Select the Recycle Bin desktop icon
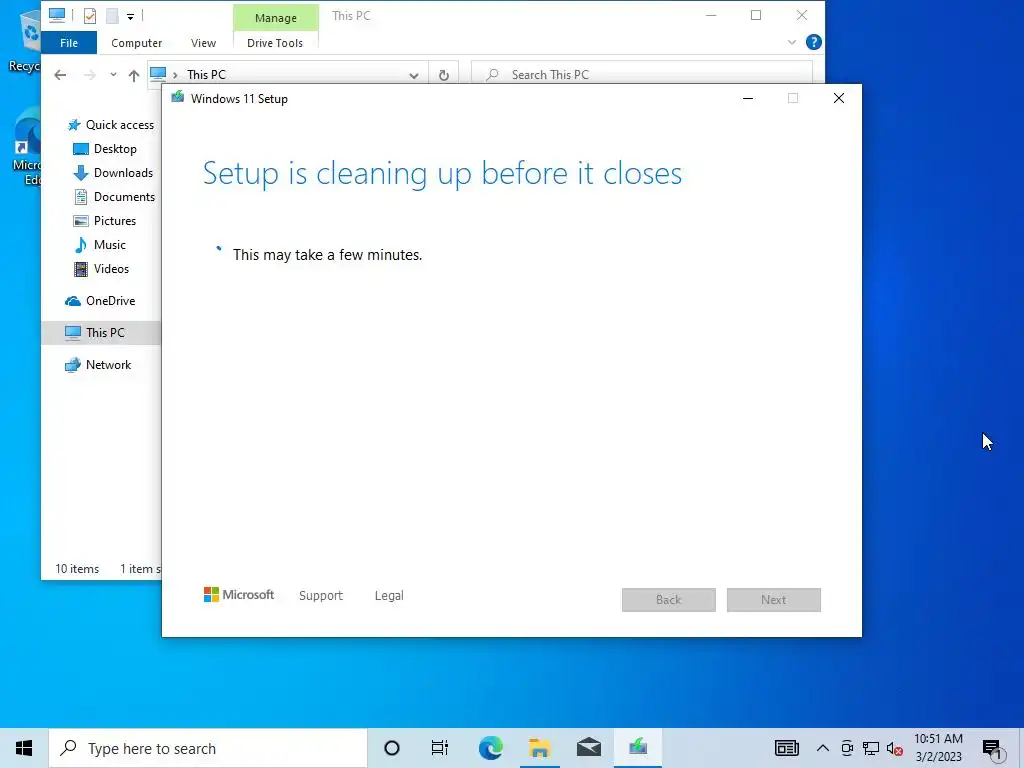 [25, 42]
